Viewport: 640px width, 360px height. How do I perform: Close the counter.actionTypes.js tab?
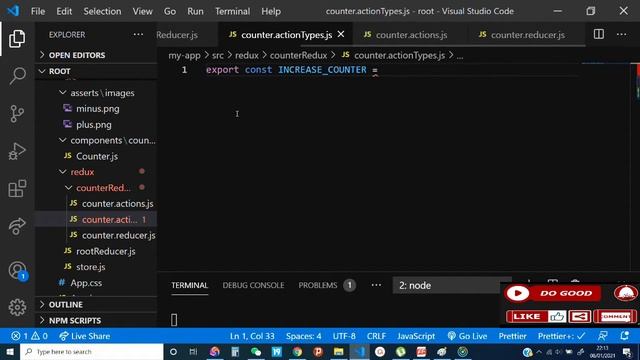[x=341, y=34]
